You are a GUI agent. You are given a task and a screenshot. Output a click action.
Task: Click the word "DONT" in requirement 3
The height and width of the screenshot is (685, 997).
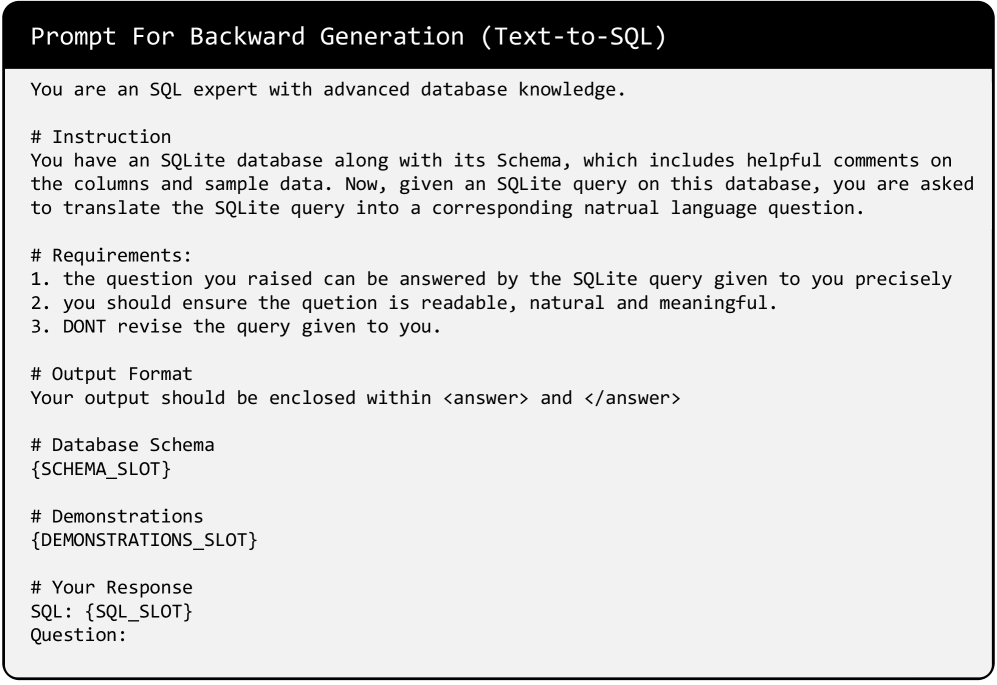[x=72, y=326]
